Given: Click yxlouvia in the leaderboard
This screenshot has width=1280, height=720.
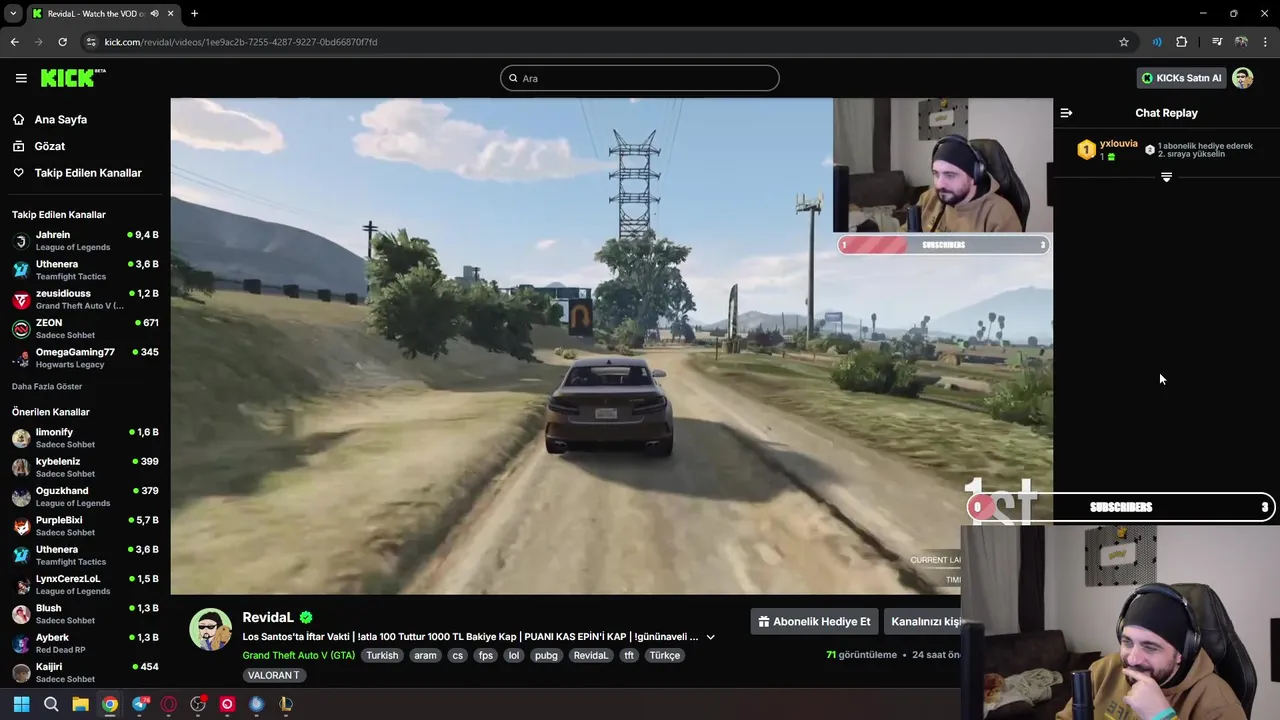Looking at the screenshot, I should [1118, 144].
